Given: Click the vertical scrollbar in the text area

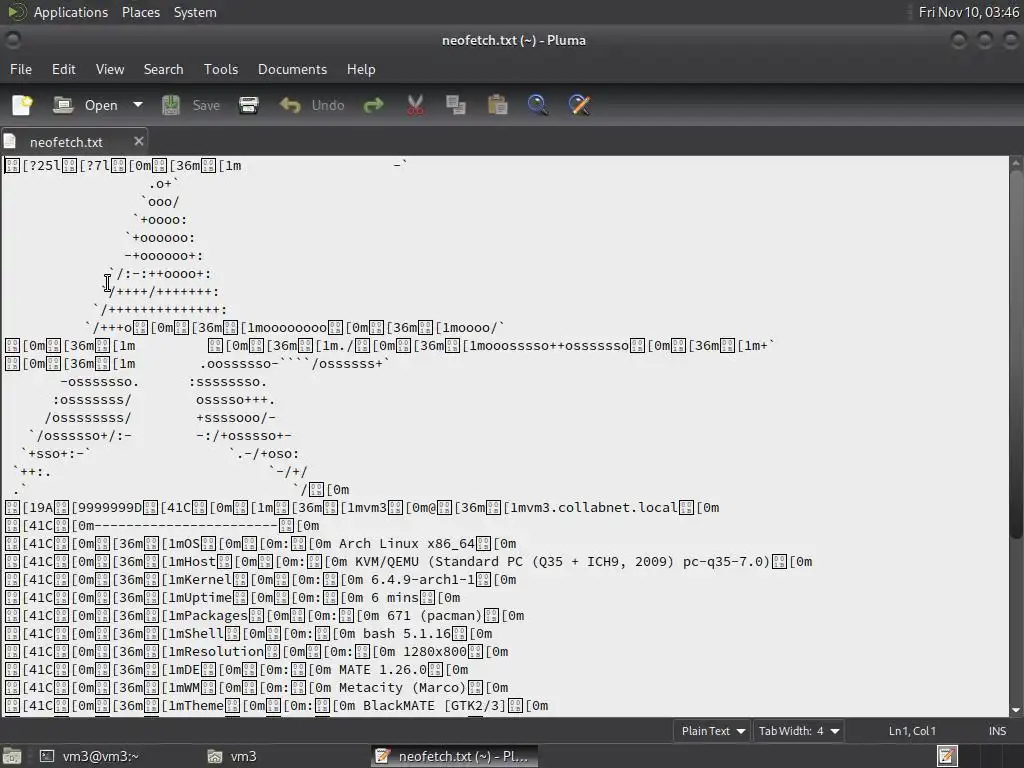Looking at the screenshot, I should point(1016,353).
